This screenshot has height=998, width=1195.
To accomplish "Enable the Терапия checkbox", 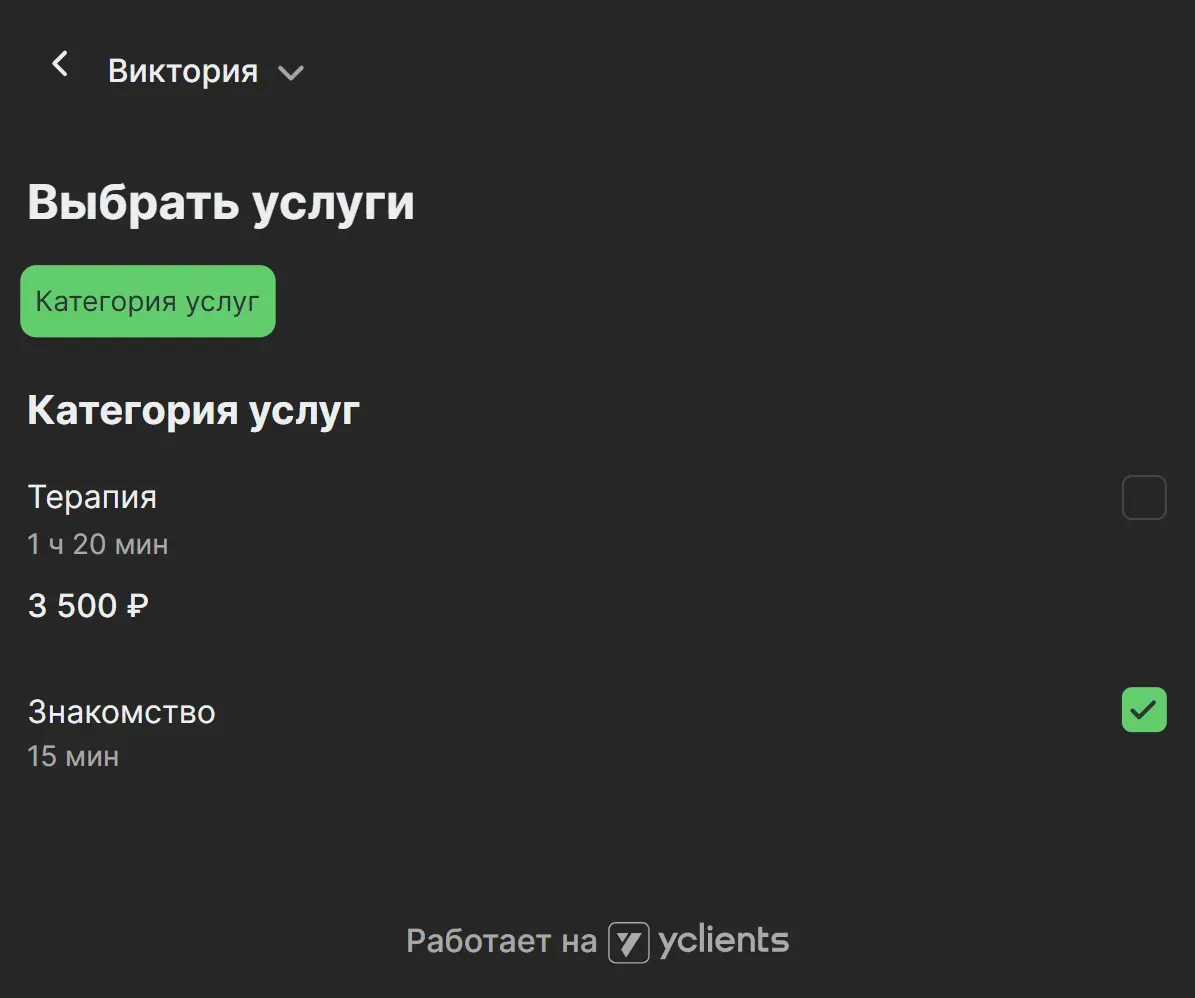I will click(1144, 498).
